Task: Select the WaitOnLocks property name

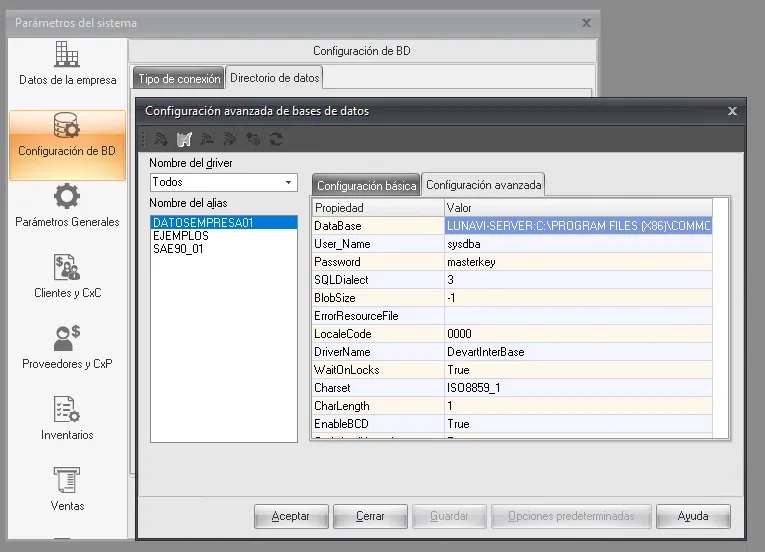Action: click(378, 370)
